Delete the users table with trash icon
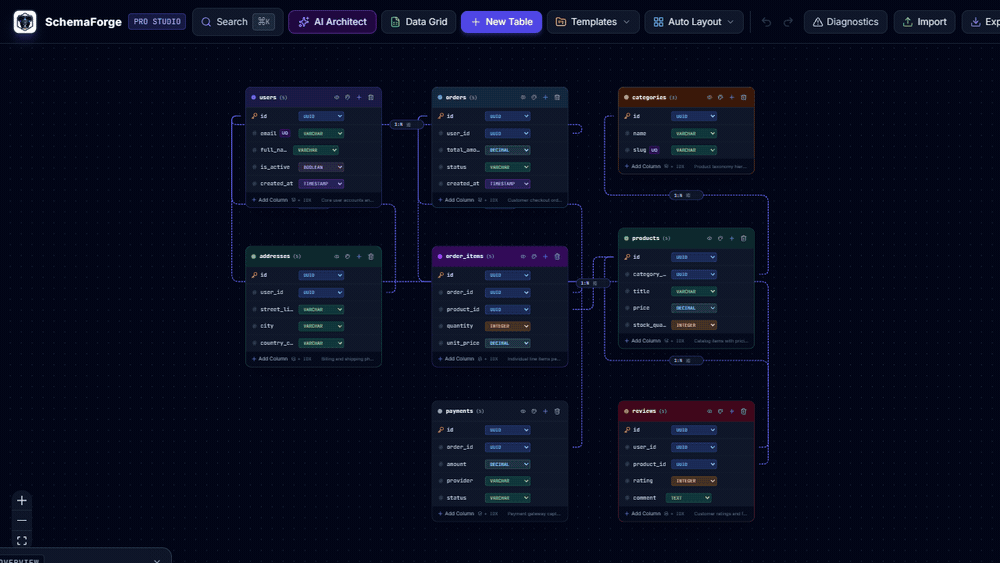 point(371,98)
